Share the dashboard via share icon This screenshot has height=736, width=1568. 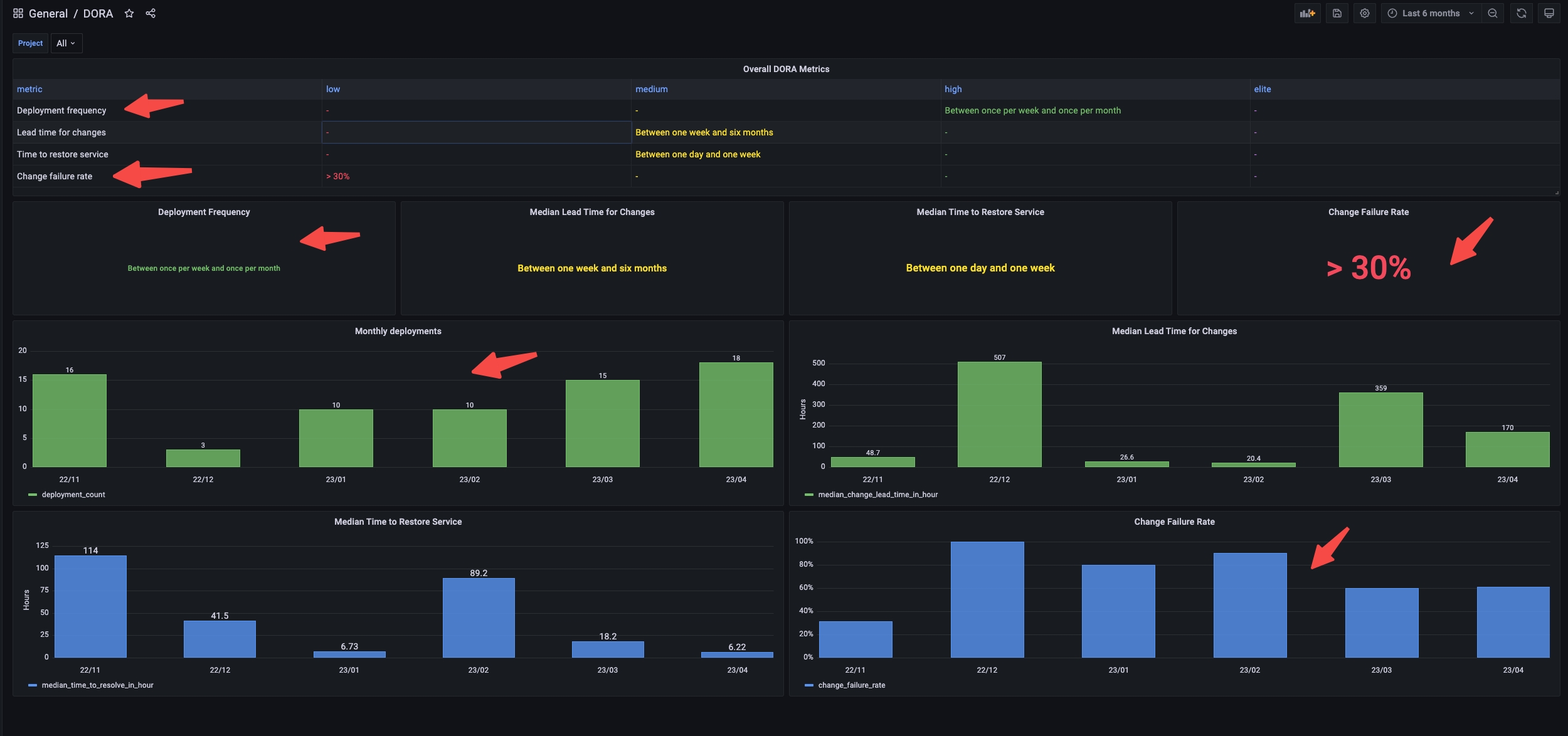151,13
